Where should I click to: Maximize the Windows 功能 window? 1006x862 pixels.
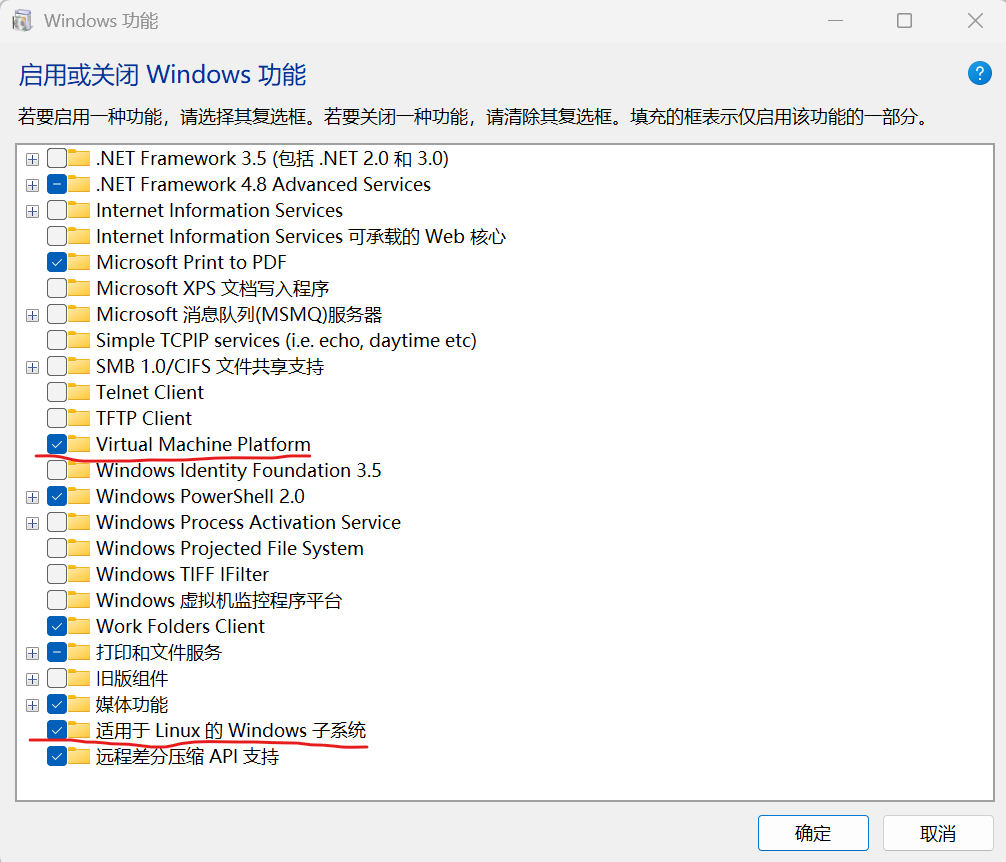coord(905,21)
